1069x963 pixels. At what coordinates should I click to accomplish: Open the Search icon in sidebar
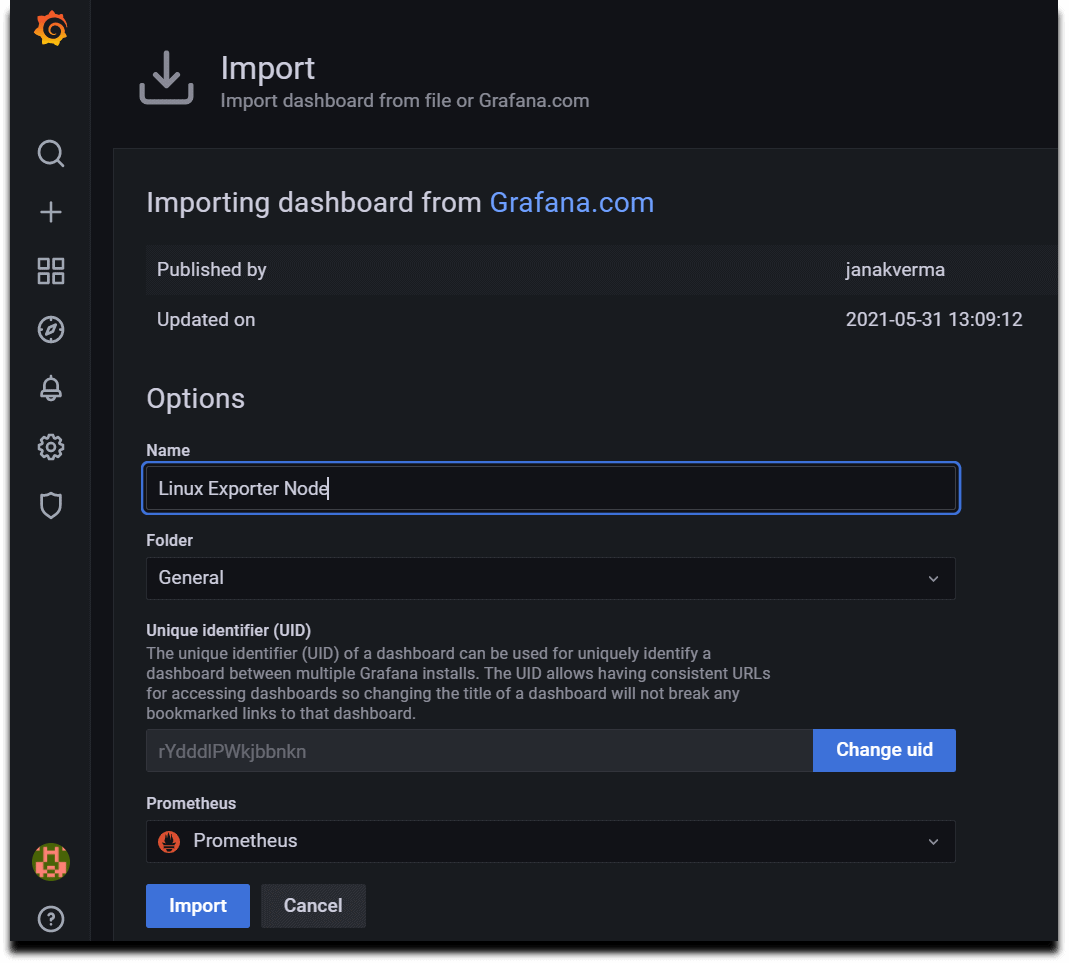[x=50, y=154]
